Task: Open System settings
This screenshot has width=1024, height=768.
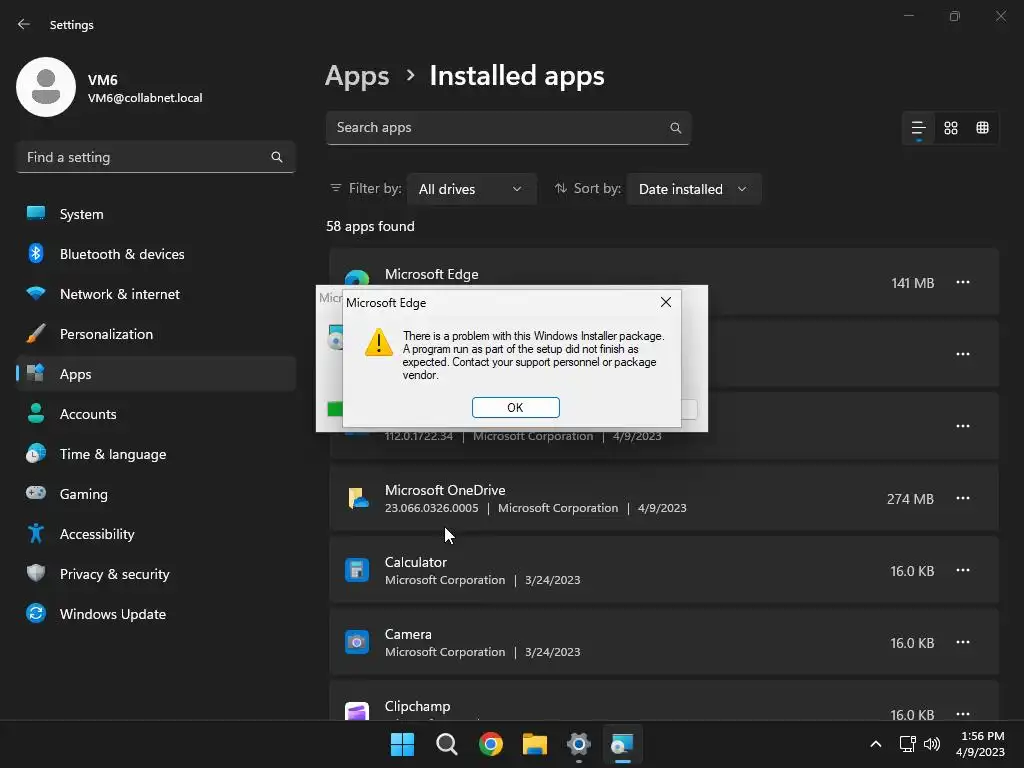Action: (155, 214)
